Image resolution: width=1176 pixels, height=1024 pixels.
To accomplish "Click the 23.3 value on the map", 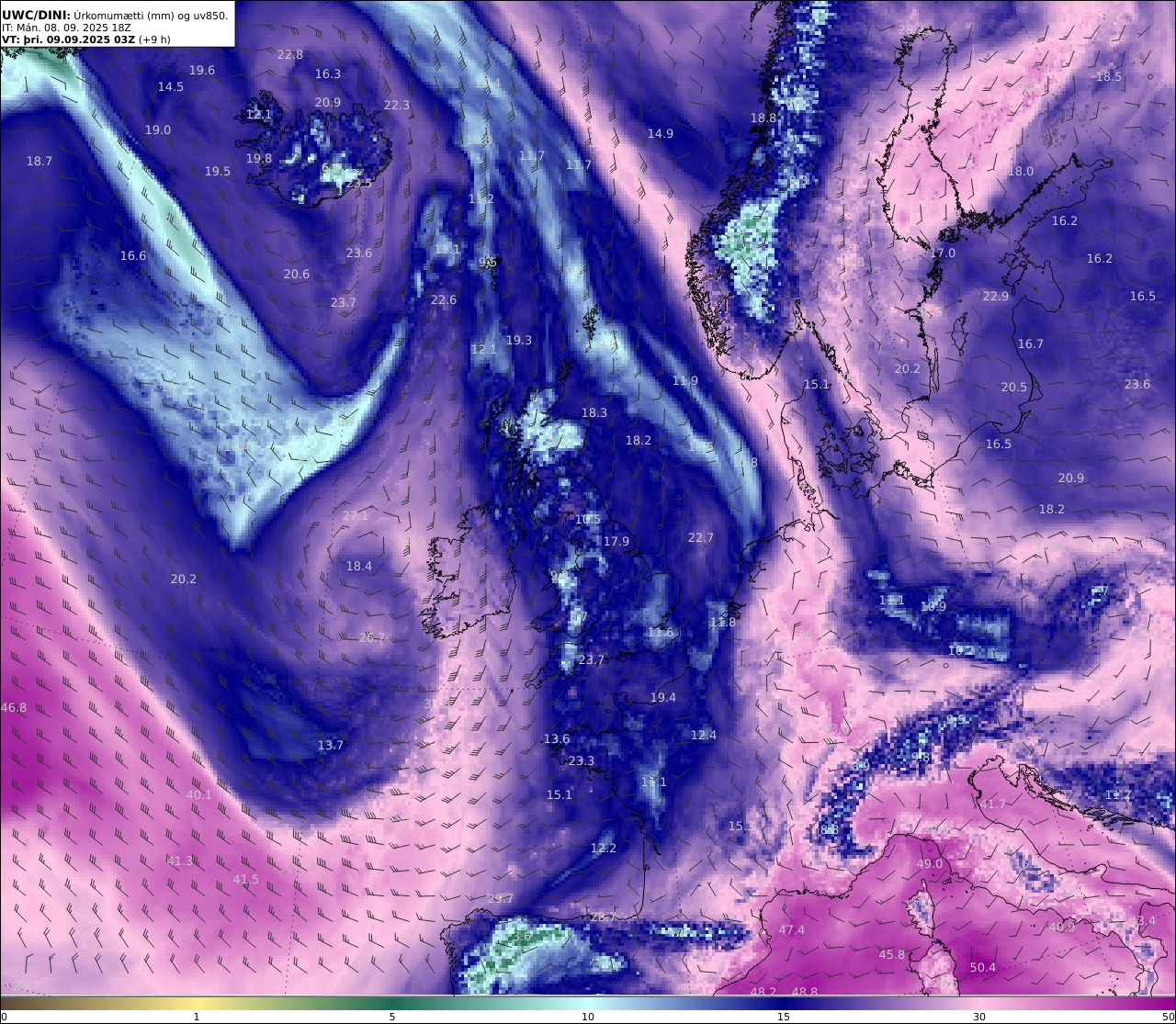I will [582, 760].
